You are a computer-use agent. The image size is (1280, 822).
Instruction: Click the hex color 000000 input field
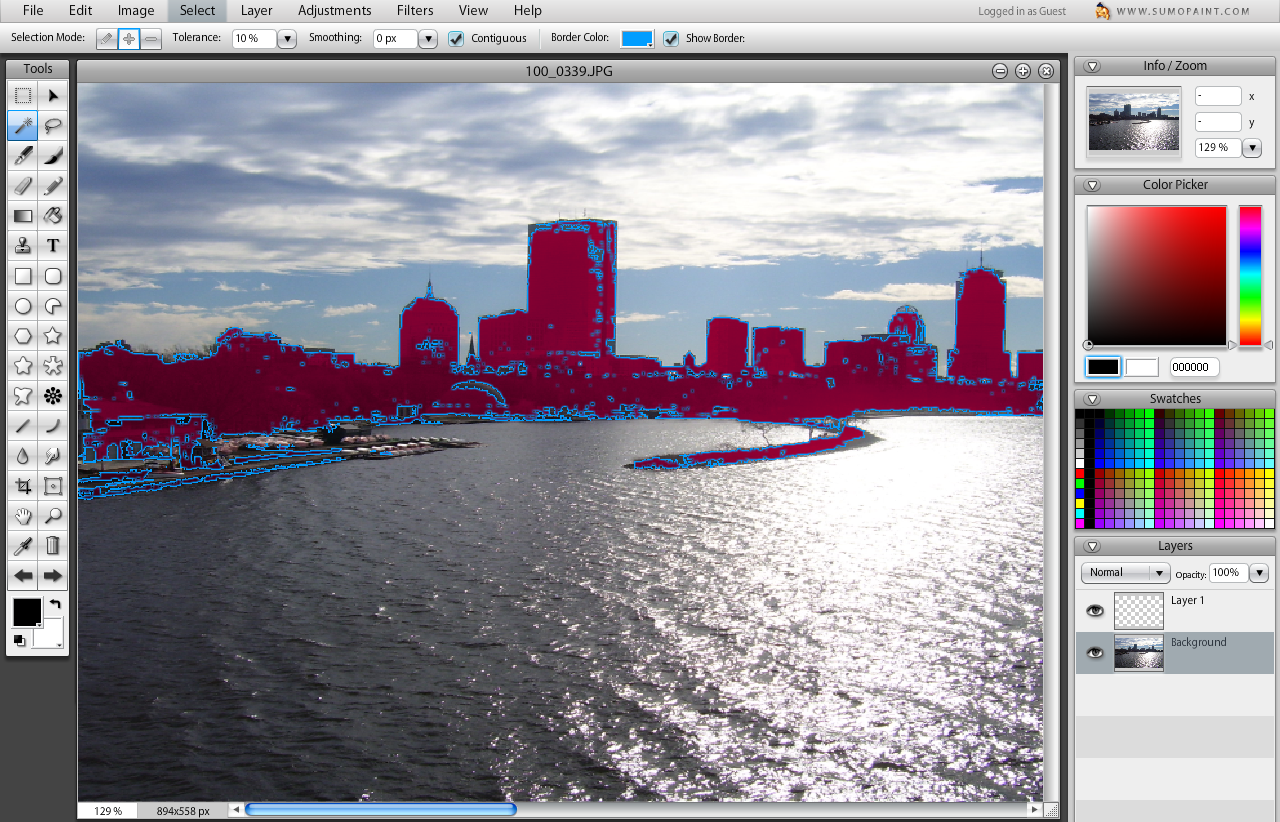(1194, 367)
